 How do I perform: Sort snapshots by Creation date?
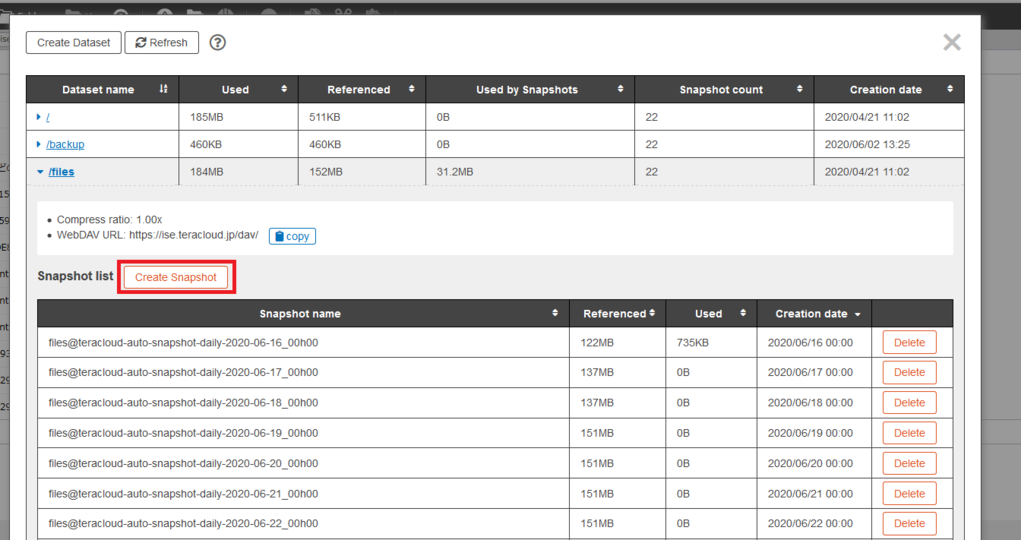point(815,314)
